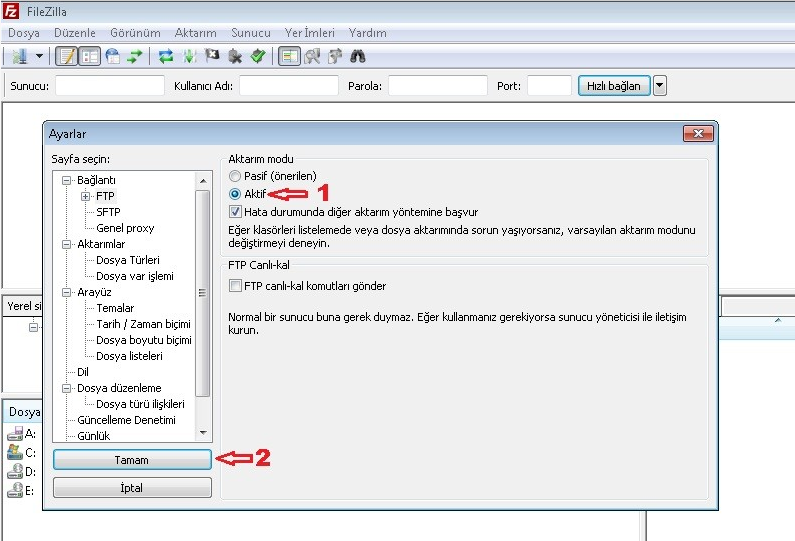
Task: Select the Pasif (önerilen) radio button
Action: (235, 176)
